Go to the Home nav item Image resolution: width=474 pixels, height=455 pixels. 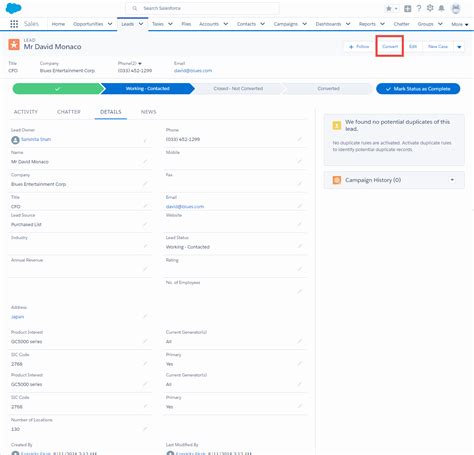click(x=58, y=24)
